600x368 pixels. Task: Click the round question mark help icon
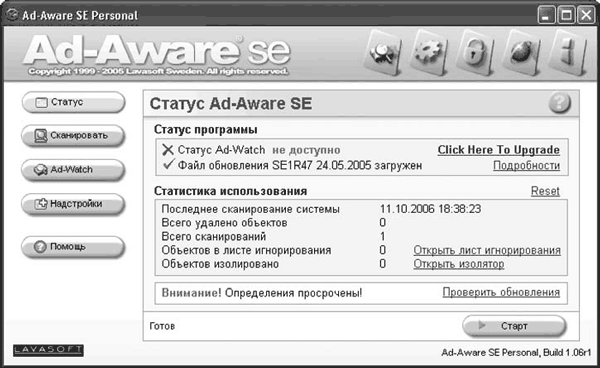tap(559, 103)
